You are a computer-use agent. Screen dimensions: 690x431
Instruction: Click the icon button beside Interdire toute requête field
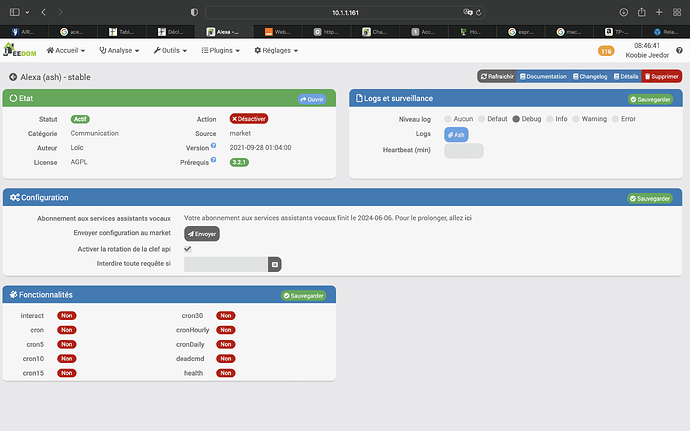pyautogui.click(x=275, y=264)
